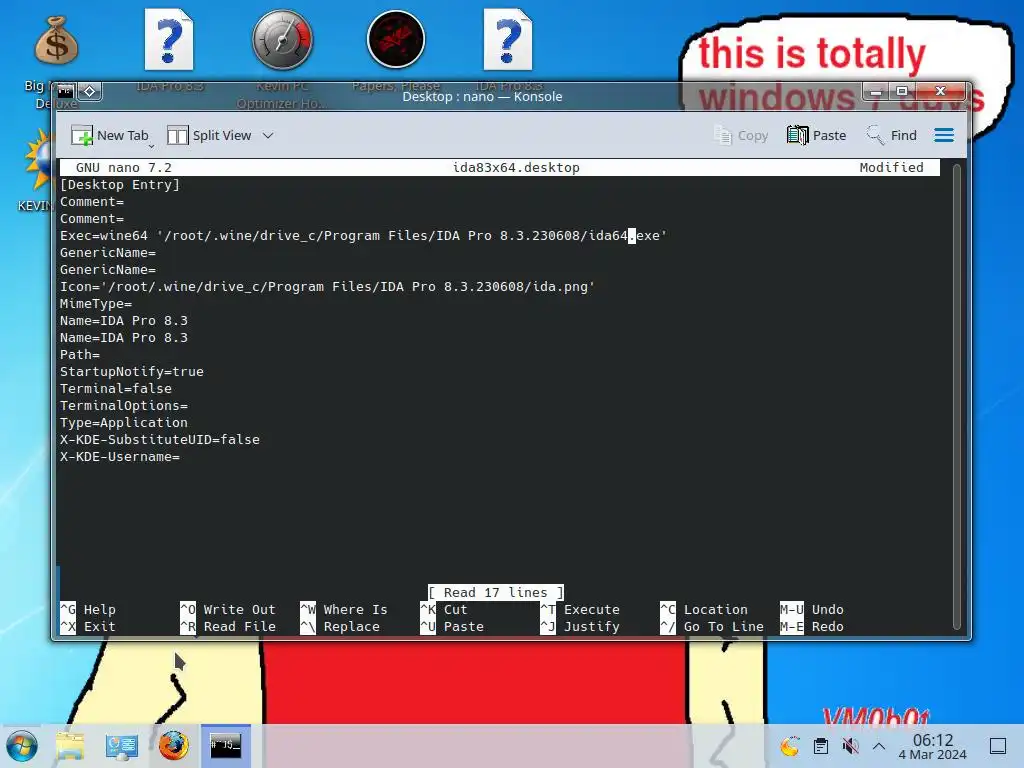The height and width of the screenshot is (768, 1024).
Task: Launch Firefox from the taskbar
Action: pyautogui.click(x=173, y=746)
